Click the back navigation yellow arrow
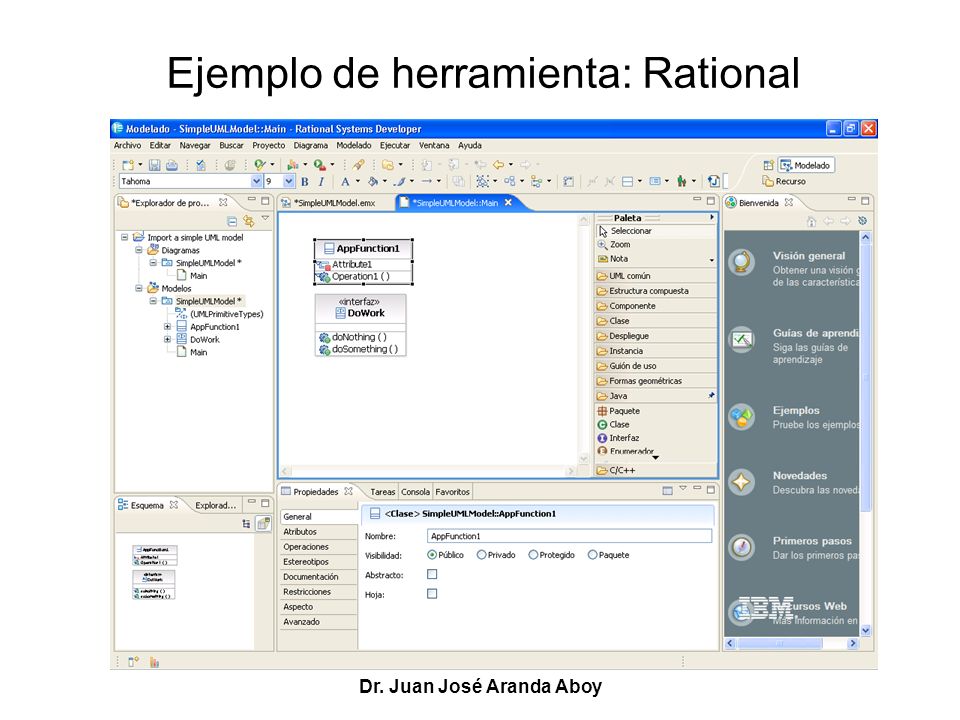 click(498, 165)
